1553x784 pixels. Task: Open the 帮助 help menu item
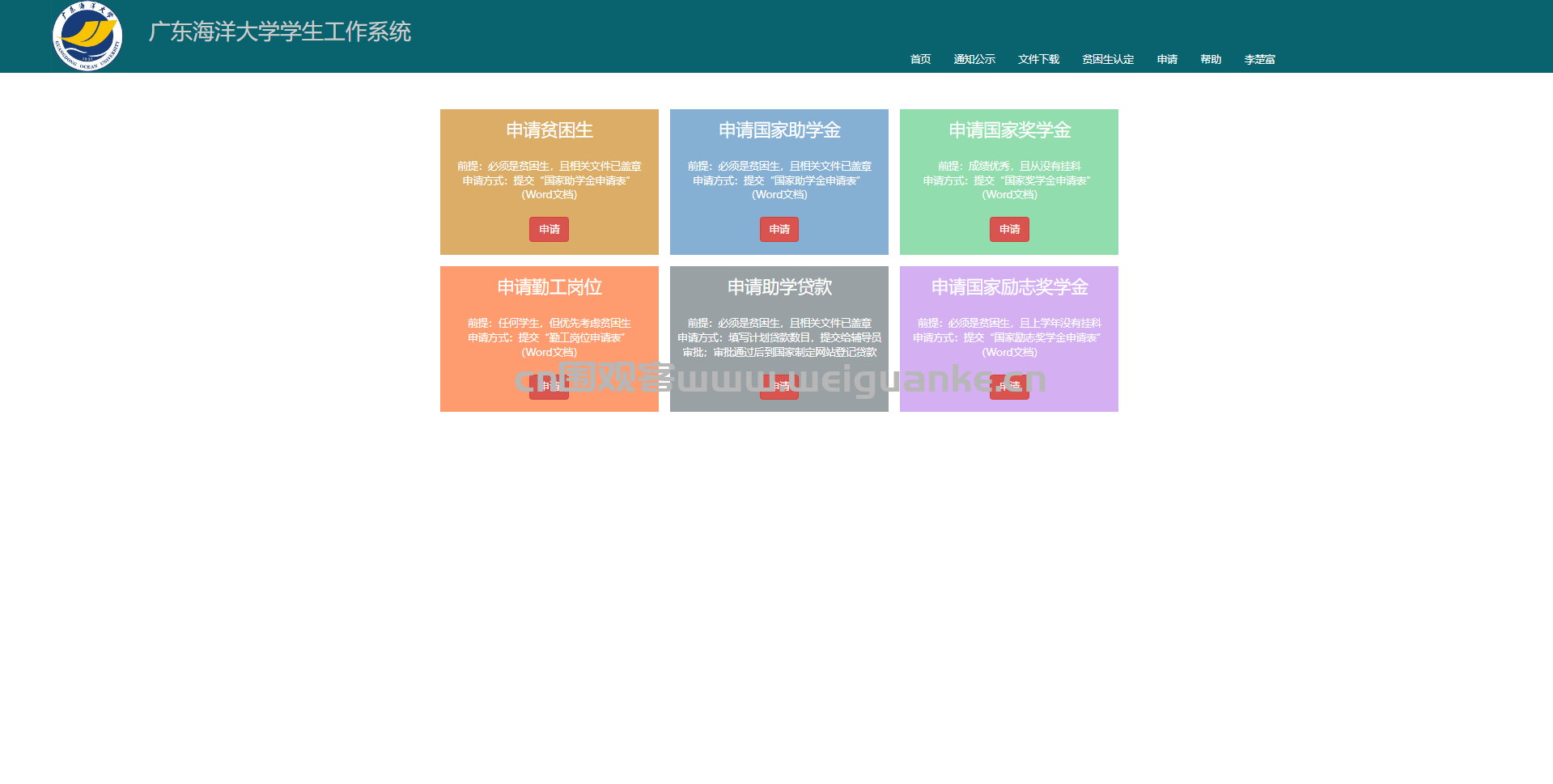(1211, 59)
